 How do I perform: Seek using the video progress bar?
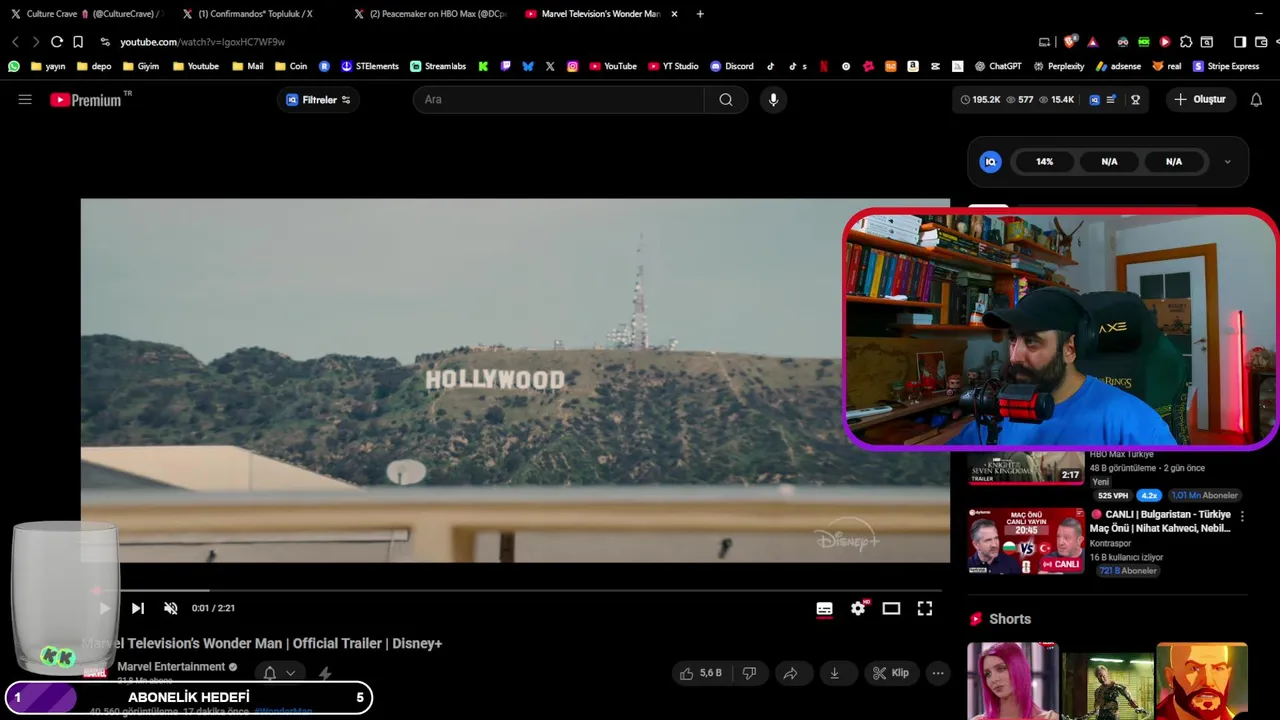click(515, 590)
